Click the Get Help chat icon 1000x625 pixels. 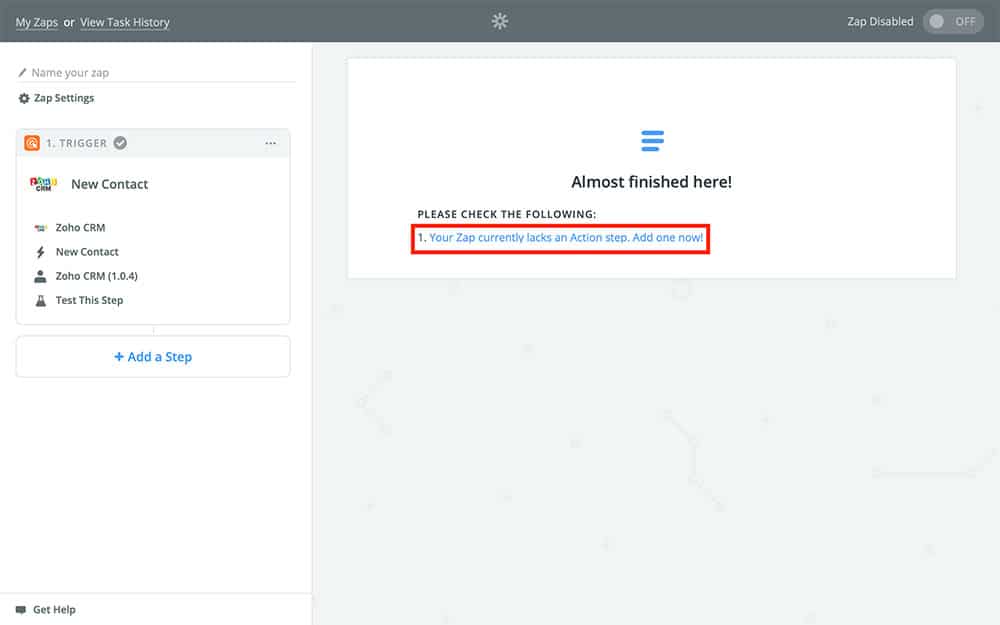point(21,609)
